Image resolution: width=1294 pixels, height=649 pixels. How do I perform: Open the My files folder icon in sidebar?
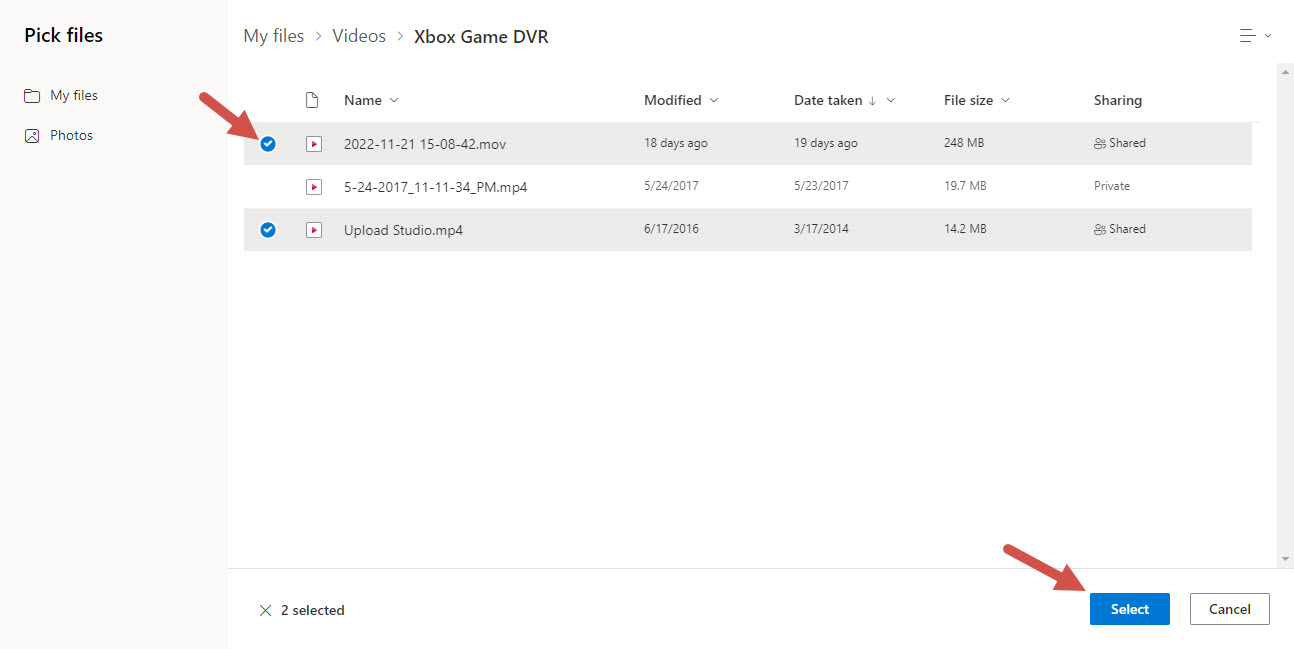click(31, 95)
